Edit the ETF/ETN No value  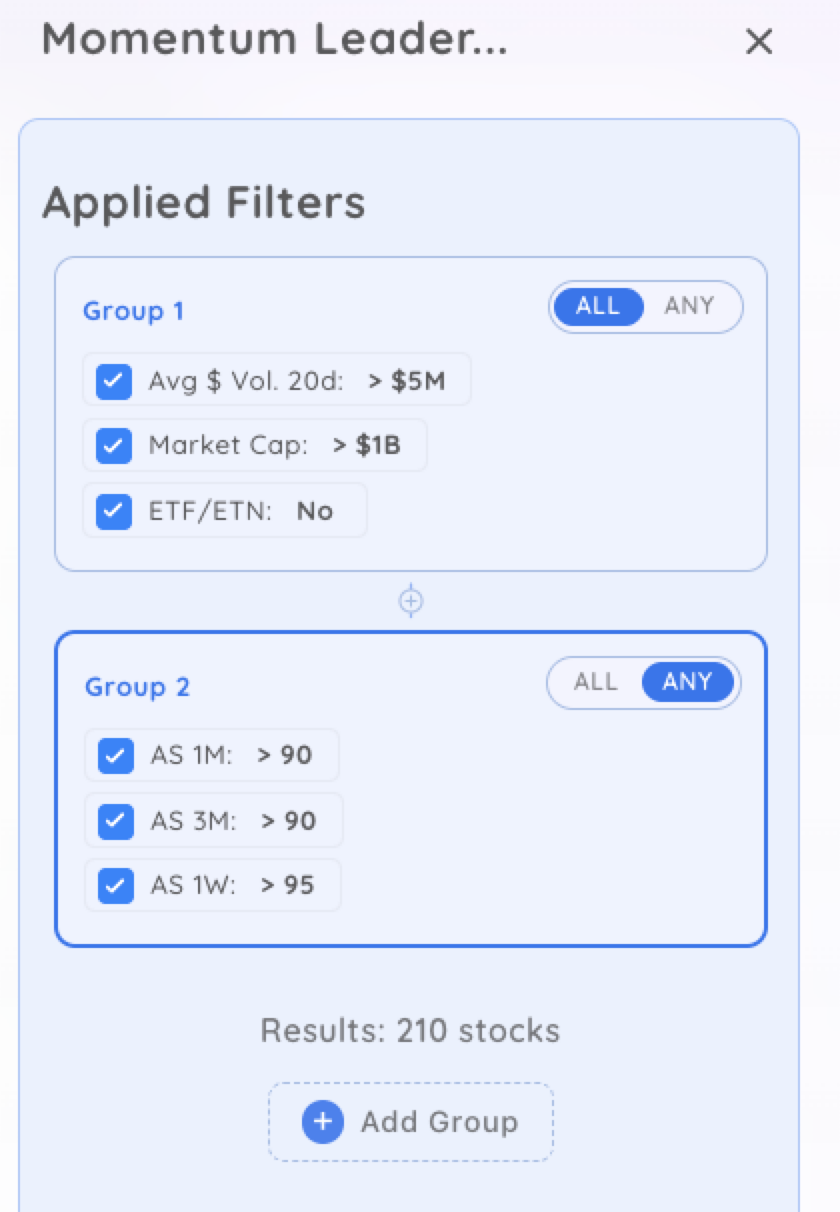[x=314, y=511]
